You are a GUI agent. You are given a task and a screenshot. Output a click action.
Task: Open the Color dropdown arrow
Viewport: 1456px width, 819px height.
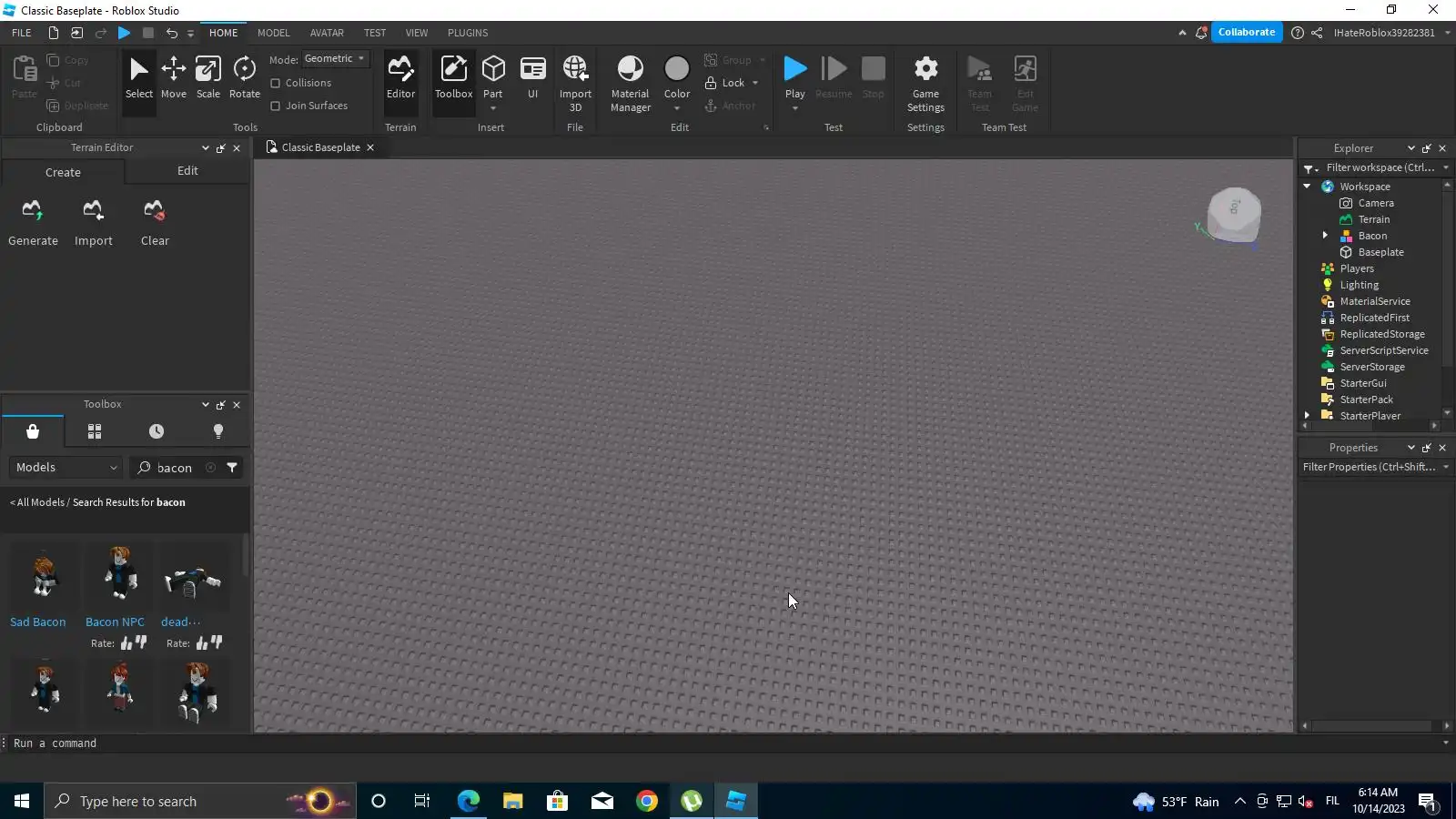pos(677,108)
